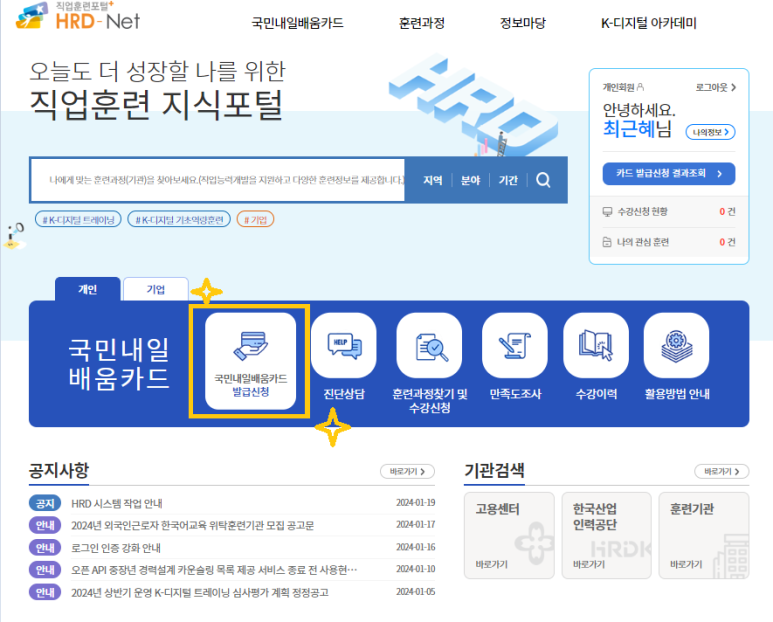773x622 pixels.
Task: Open the 활용방법 안내 gear icon
Action: pos(676,346)
